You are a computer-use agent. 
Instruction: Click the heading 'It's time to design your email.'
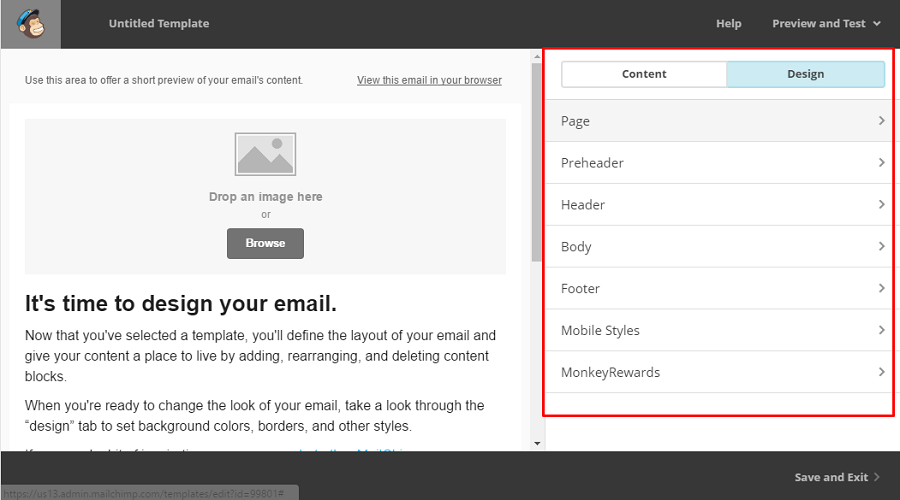[x=180, y=303]
